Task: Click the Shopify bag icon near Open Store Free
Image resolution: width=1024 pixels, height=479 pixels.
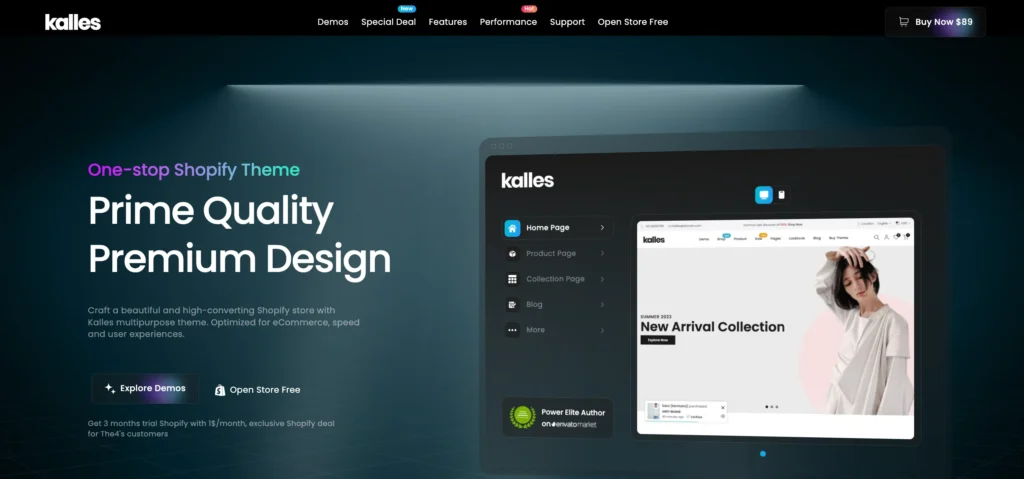Action: [220, 390]
